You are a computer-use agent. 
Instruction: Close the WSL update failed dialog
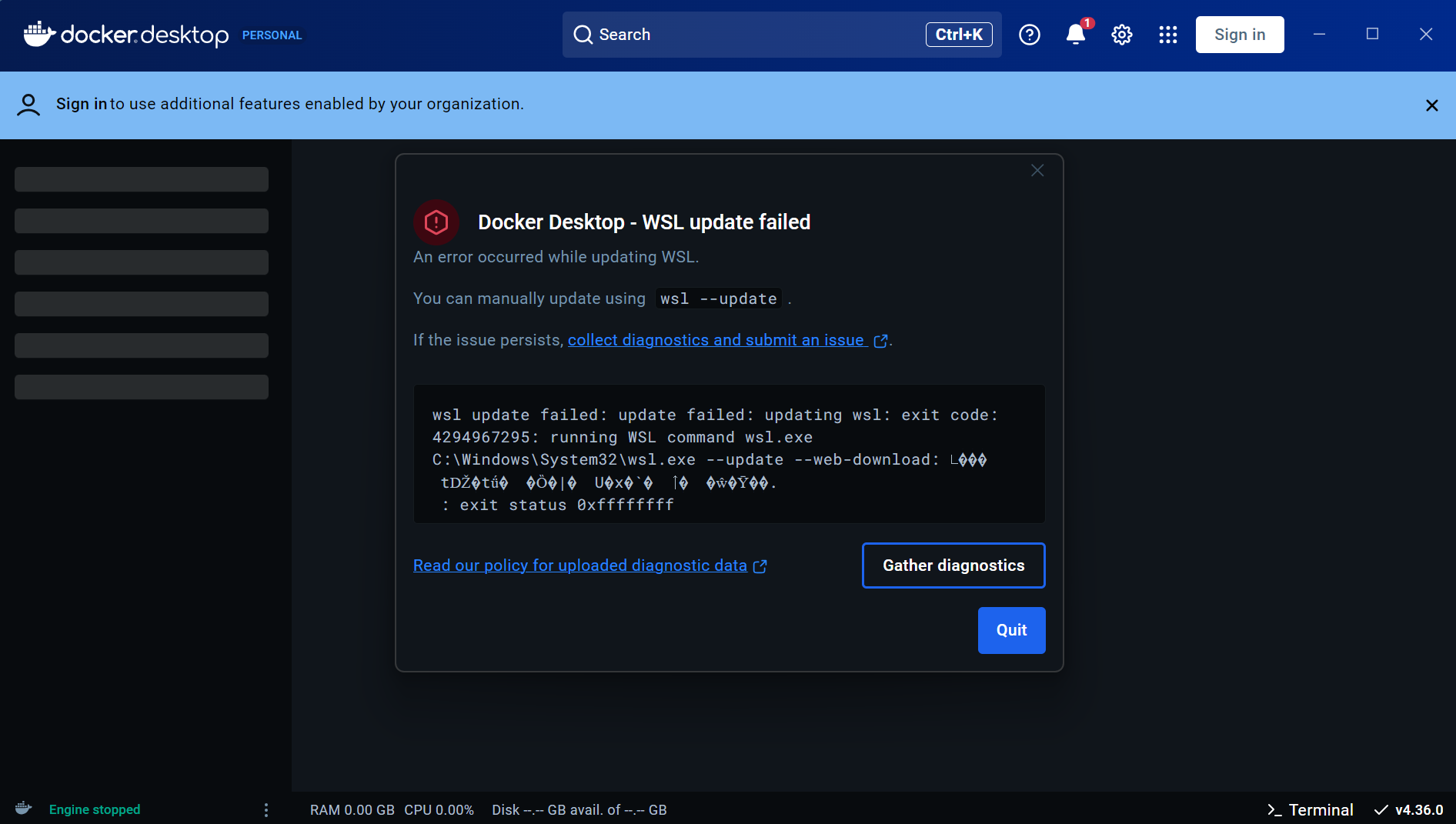[x=1037, y=171]
